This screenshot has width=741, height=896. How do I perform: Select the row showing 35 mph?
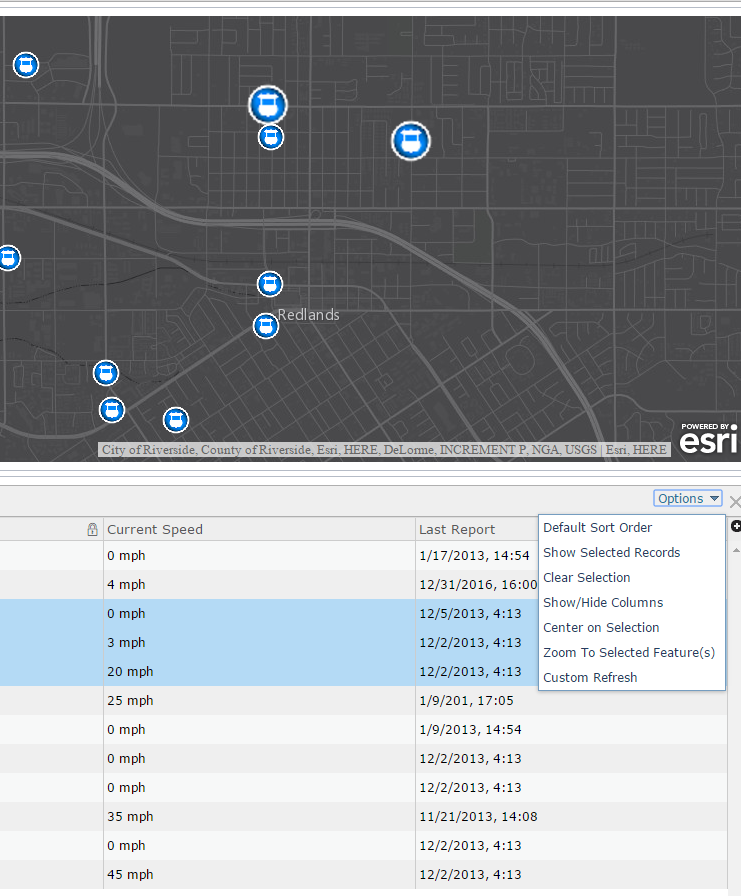click(260, 817)
